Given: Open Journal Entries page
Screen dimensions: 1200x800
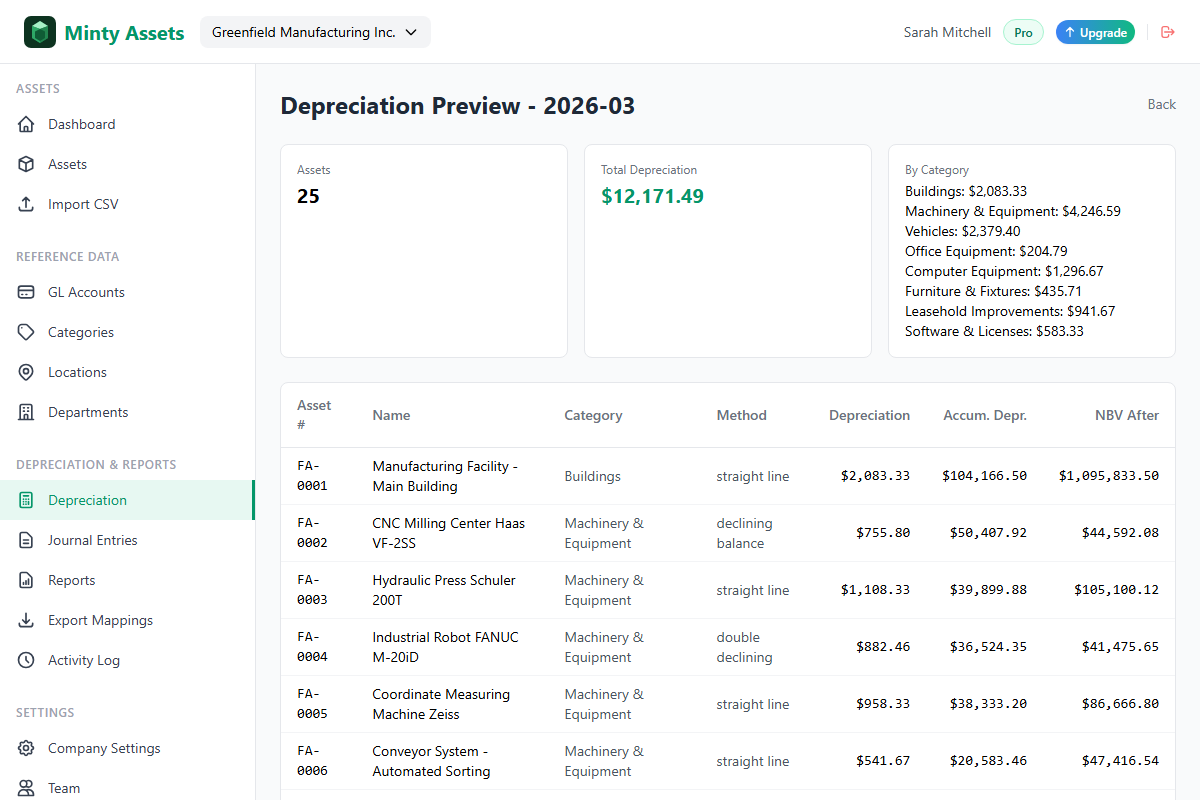Looking at the screenshot, I should [127, 540].
